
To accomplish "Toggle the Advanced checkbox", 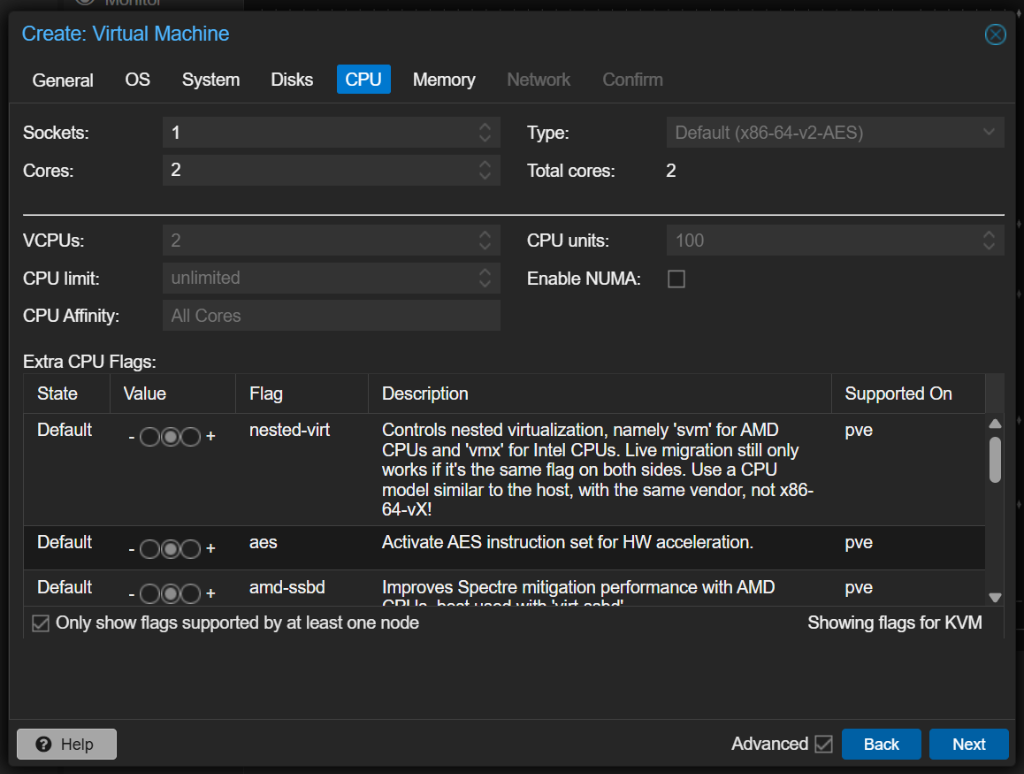I will point(824,744).
